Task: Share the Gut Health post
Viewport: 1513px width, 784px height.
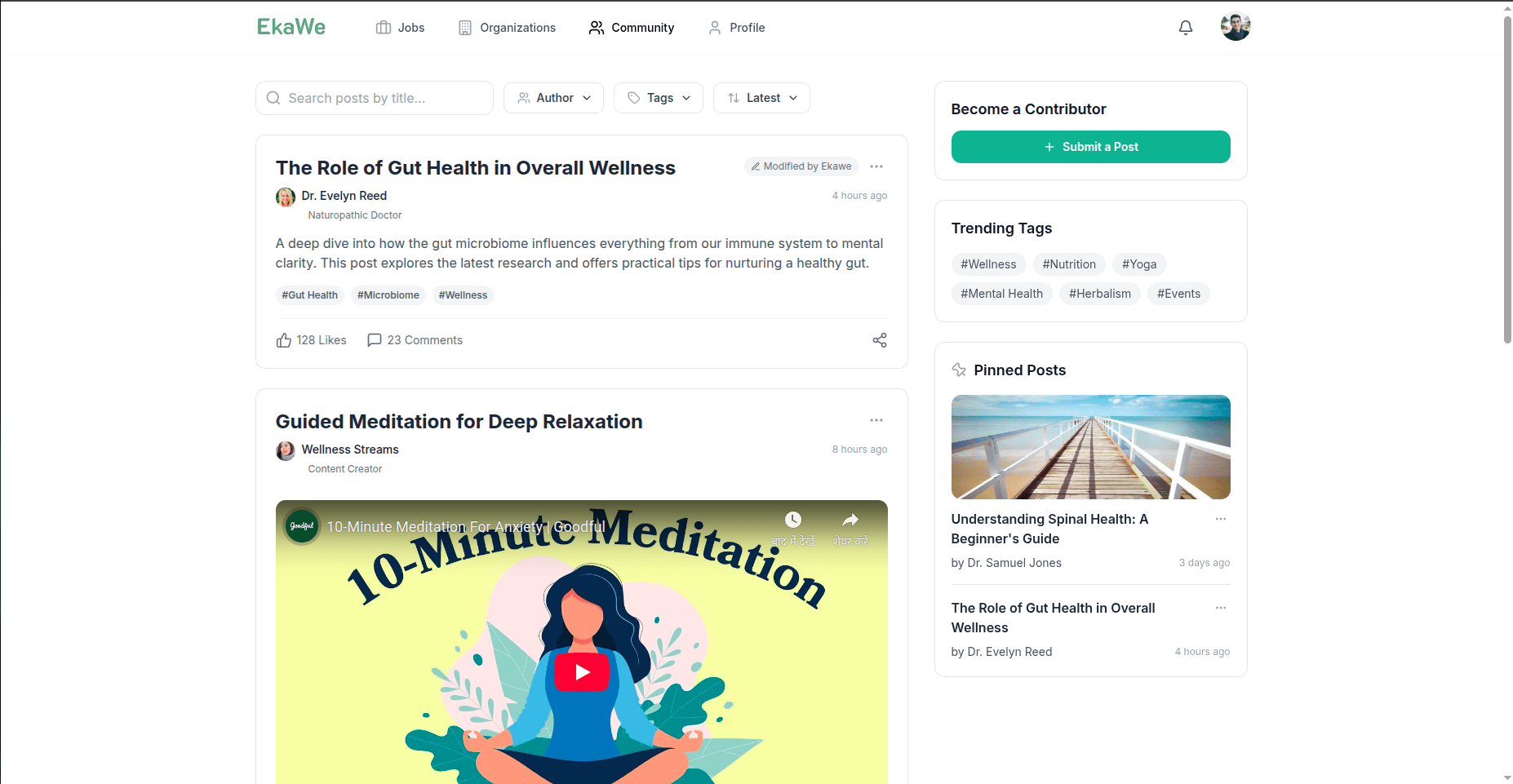Action: point(880,340)
